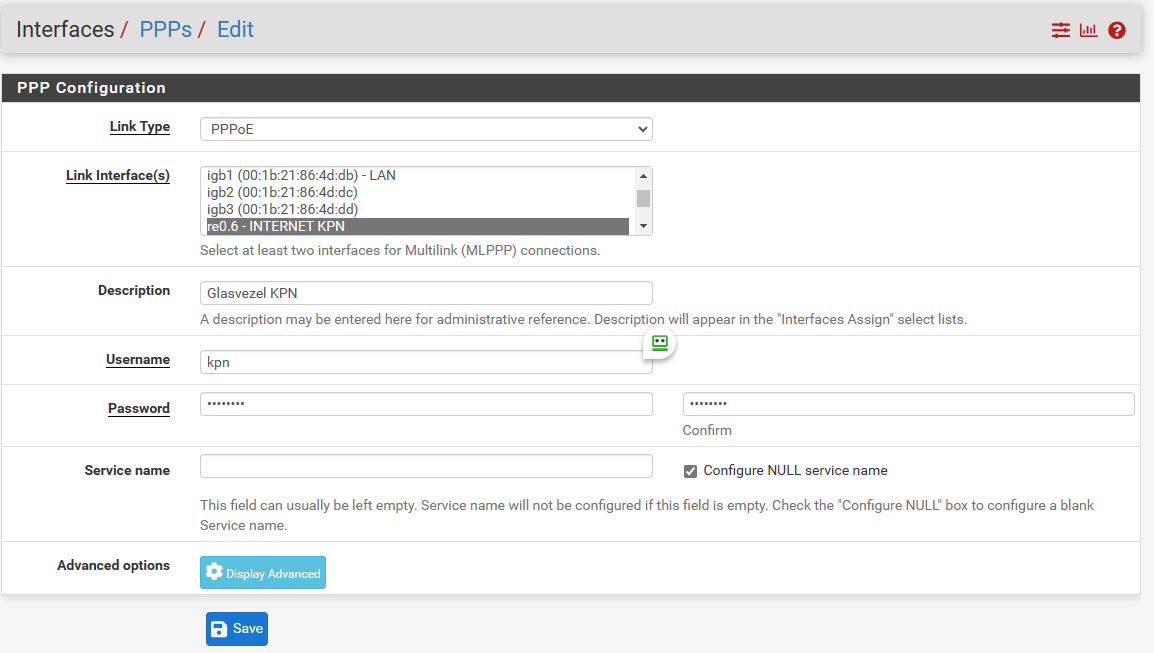Open the Link Type dropdown

(x=426, y=129)
